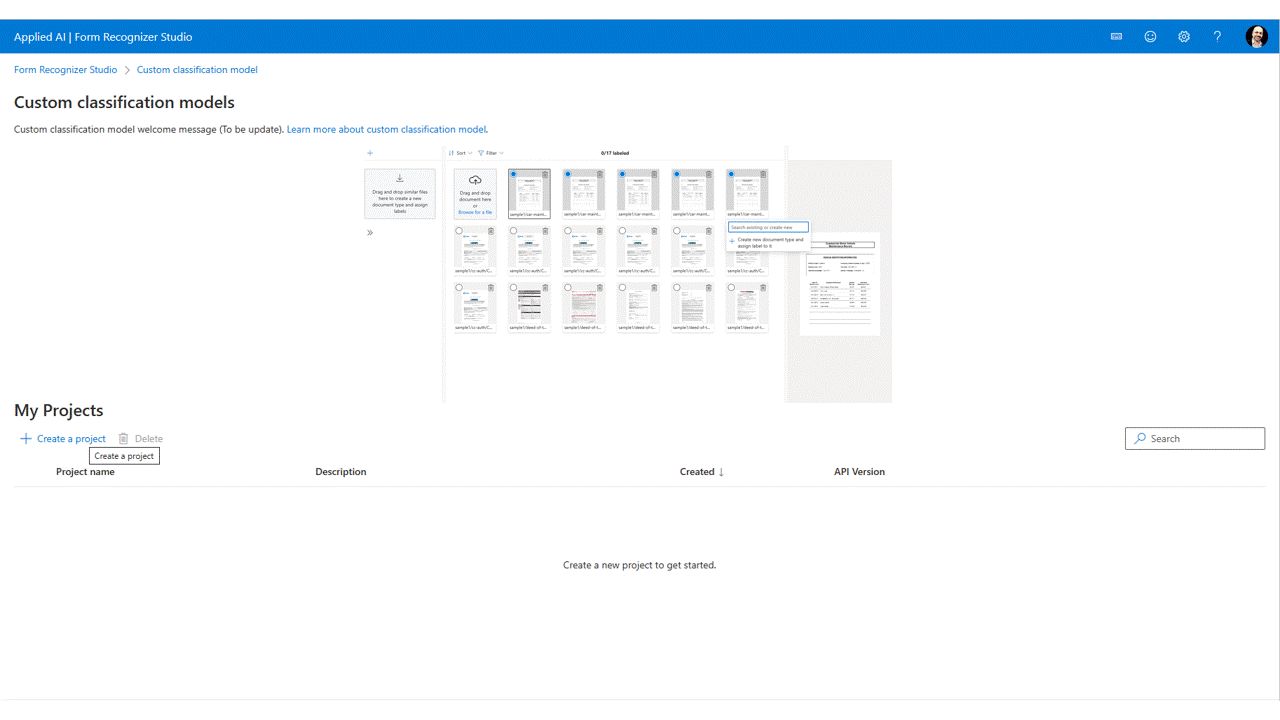Click the Search projects input field
Image resolution: width=1280 pixels, height=720 pixels.
coord(1195,438)
